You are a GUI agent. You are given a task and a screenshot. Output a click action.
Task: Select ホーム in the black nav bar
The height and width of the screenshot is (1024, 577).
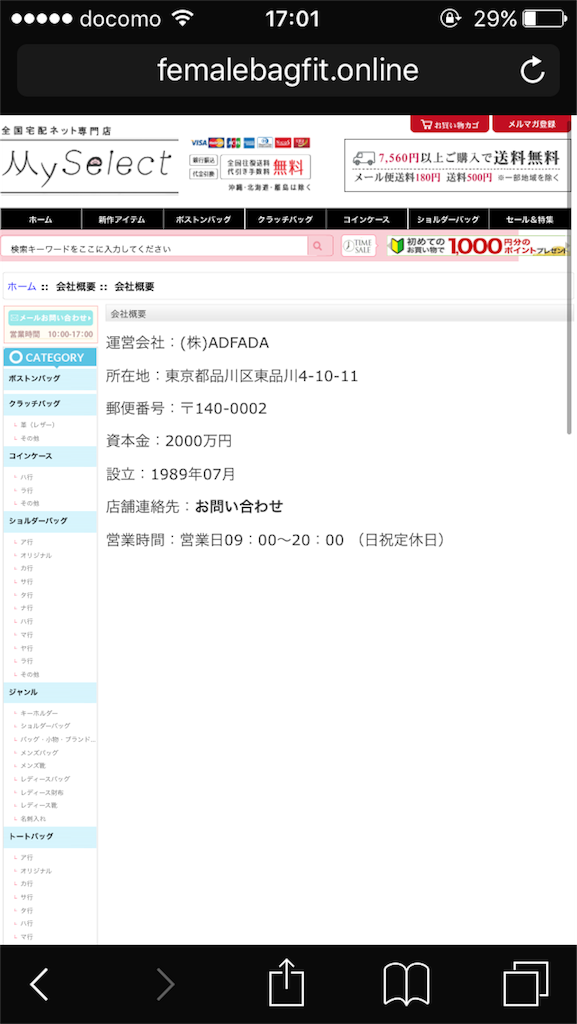click(x=40, y=219)
